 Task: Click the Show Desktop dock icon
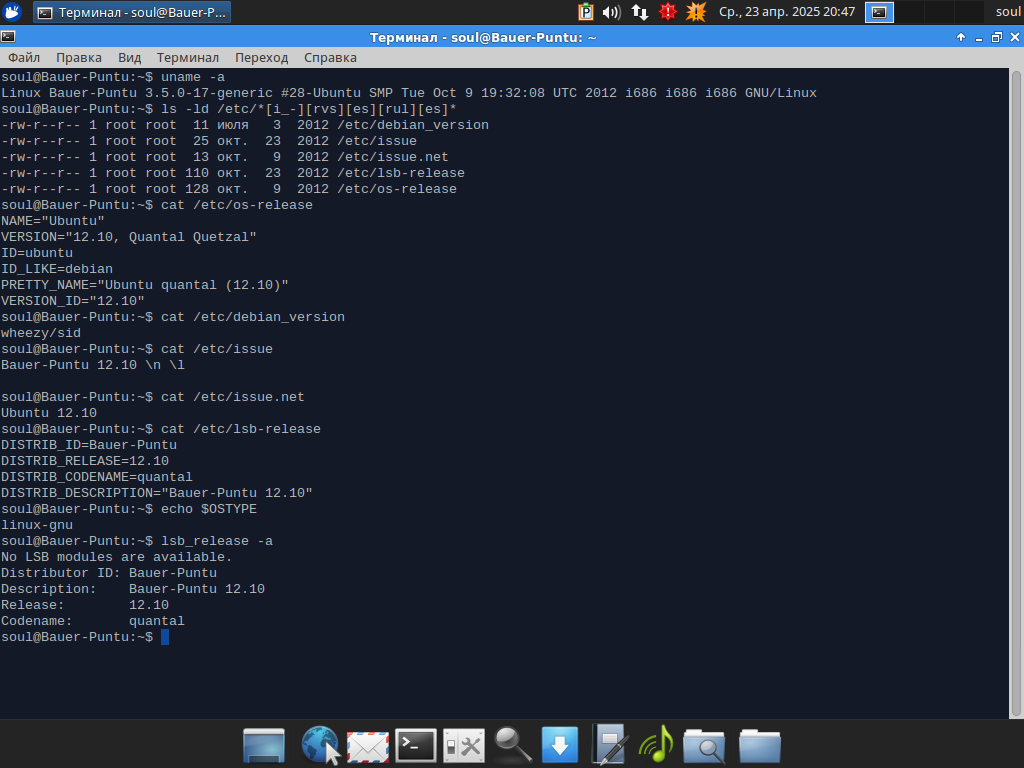(264, 745)
